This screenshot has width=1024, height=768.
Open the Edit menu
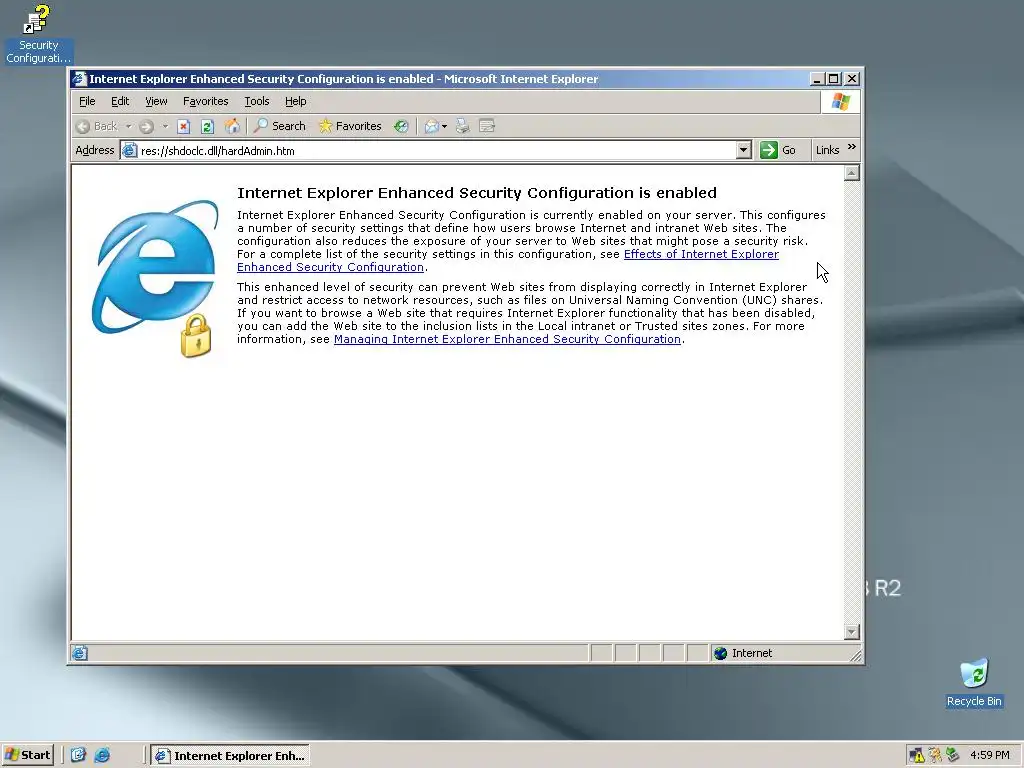pos(120,101)
